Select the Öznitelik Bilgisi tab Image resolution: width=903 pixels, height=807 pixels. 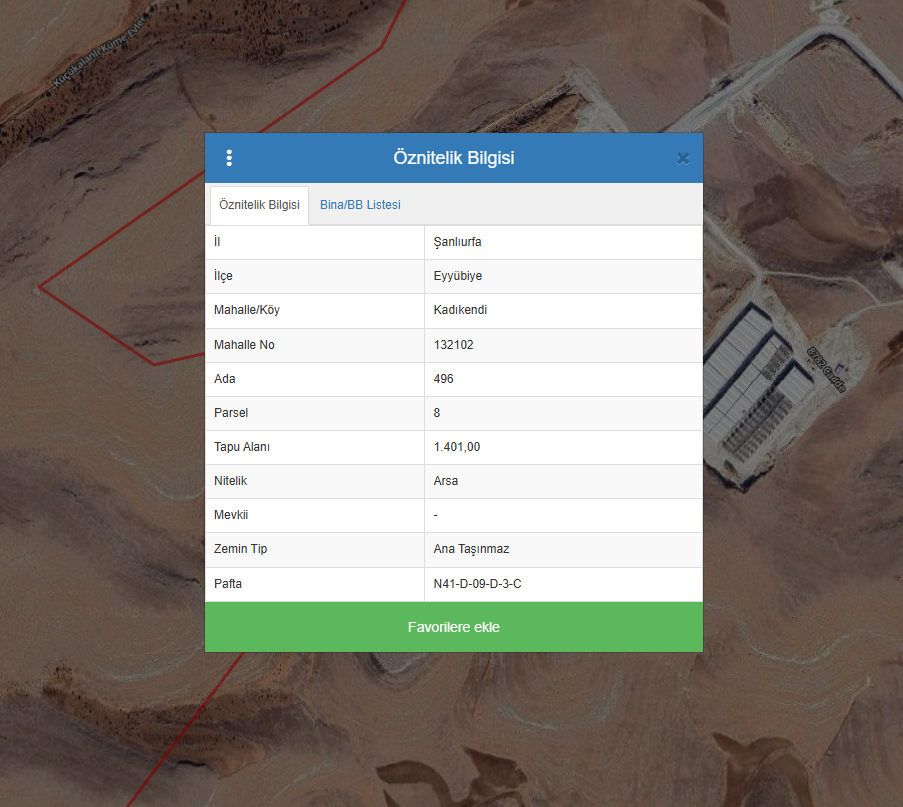point(259,205)
